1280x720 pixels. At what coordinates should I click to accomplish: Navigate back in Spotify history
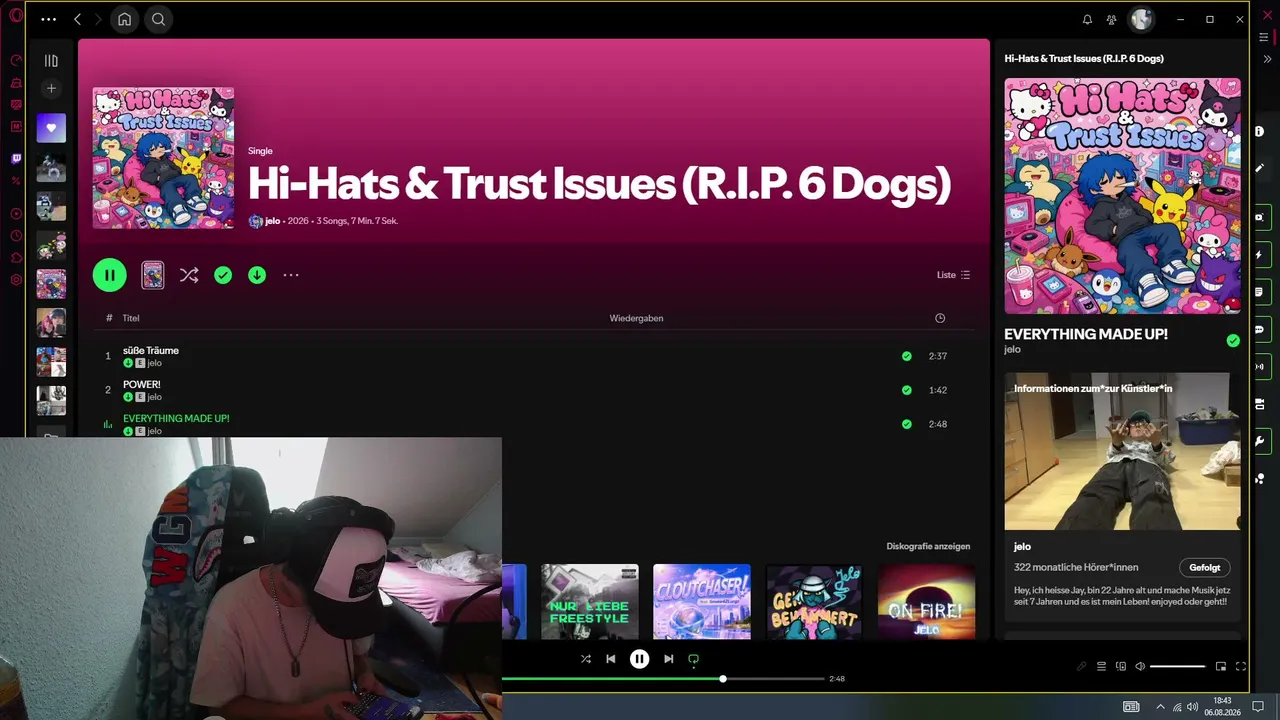pyautogui.click(x=77, y=19)
